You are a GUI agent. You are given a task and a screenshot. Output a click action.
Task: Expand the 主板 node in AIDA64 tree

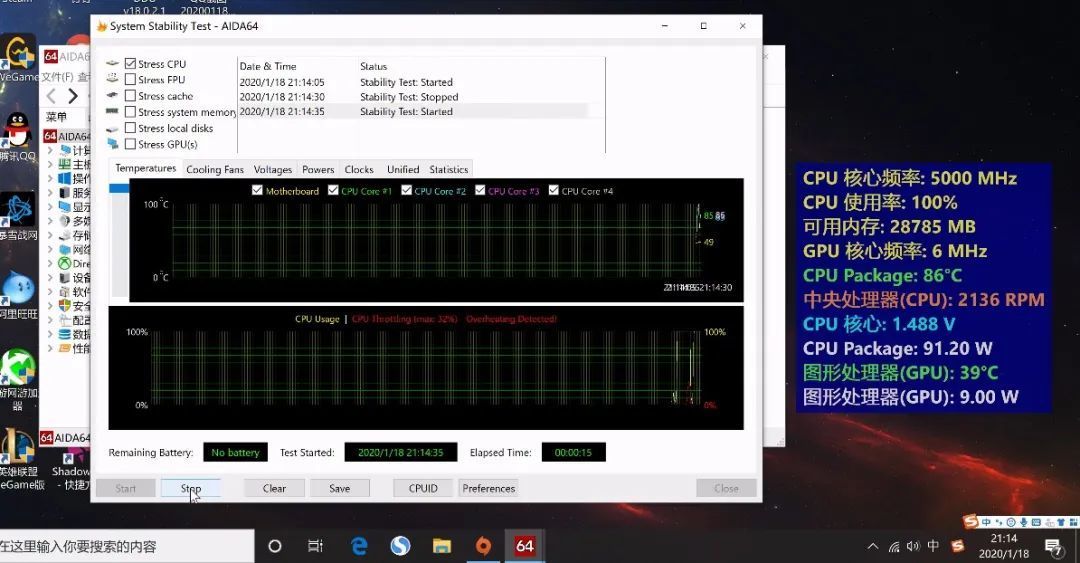[x=50, y=164]
